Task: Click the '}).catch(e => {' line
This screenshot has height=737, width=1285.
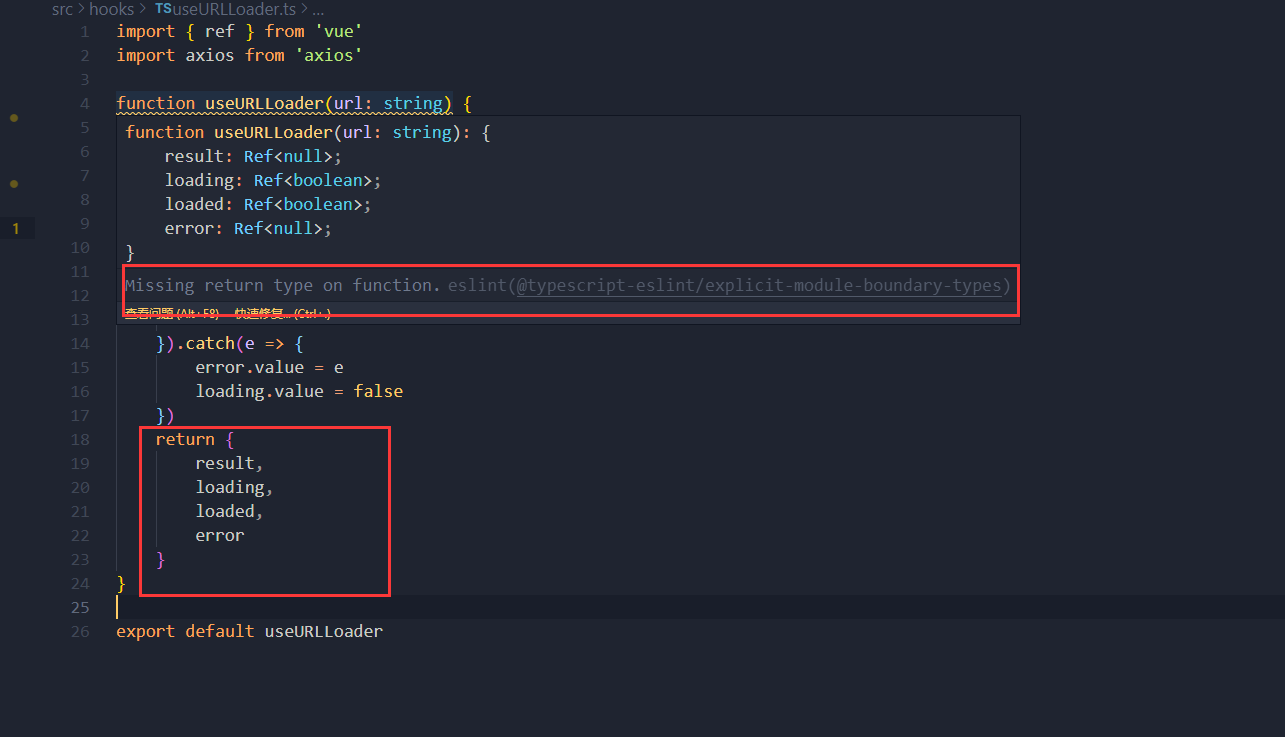Action: (229, 343)
